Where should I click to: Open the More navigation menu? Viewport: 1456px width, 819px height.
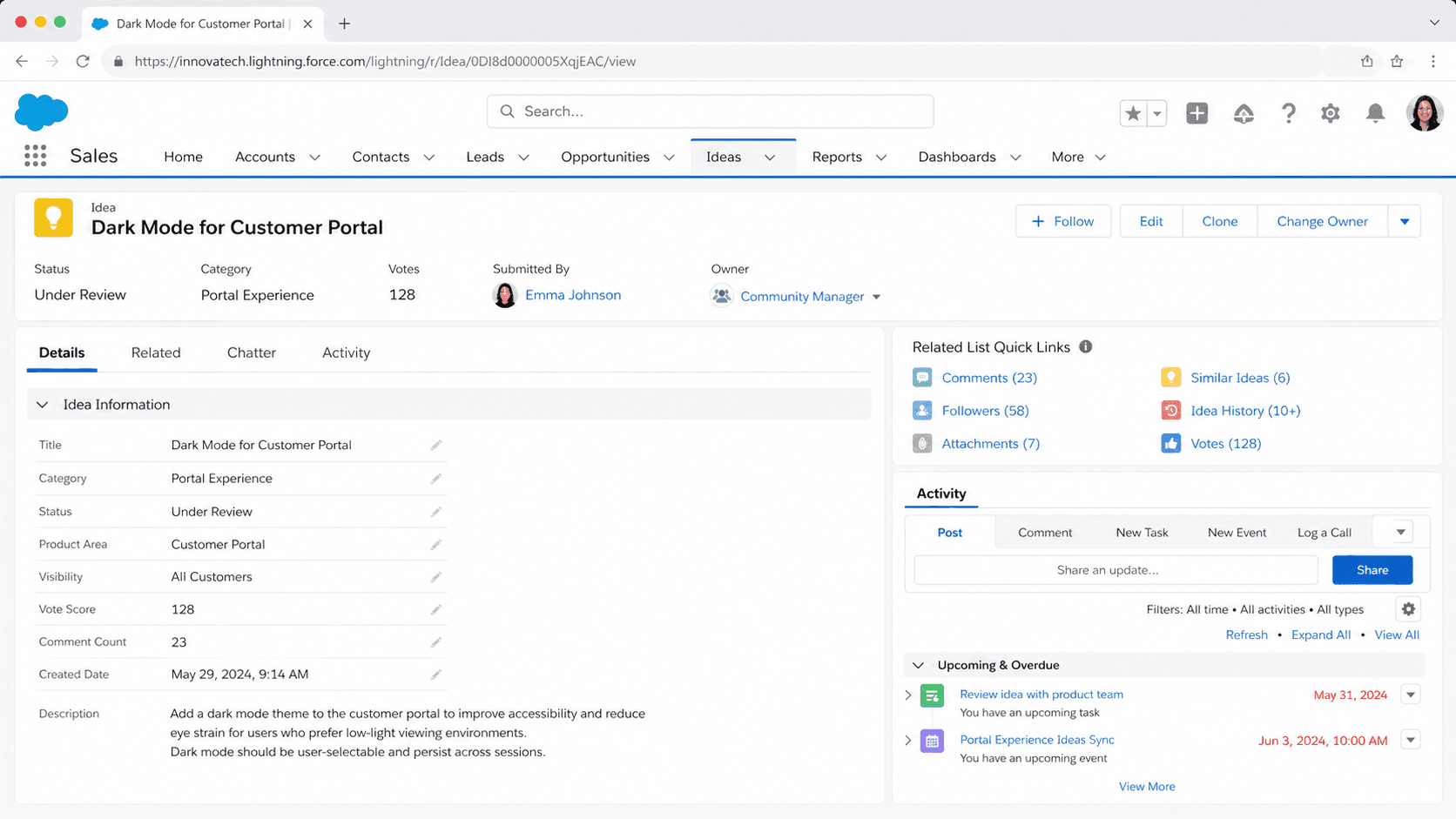(1078, 158)
